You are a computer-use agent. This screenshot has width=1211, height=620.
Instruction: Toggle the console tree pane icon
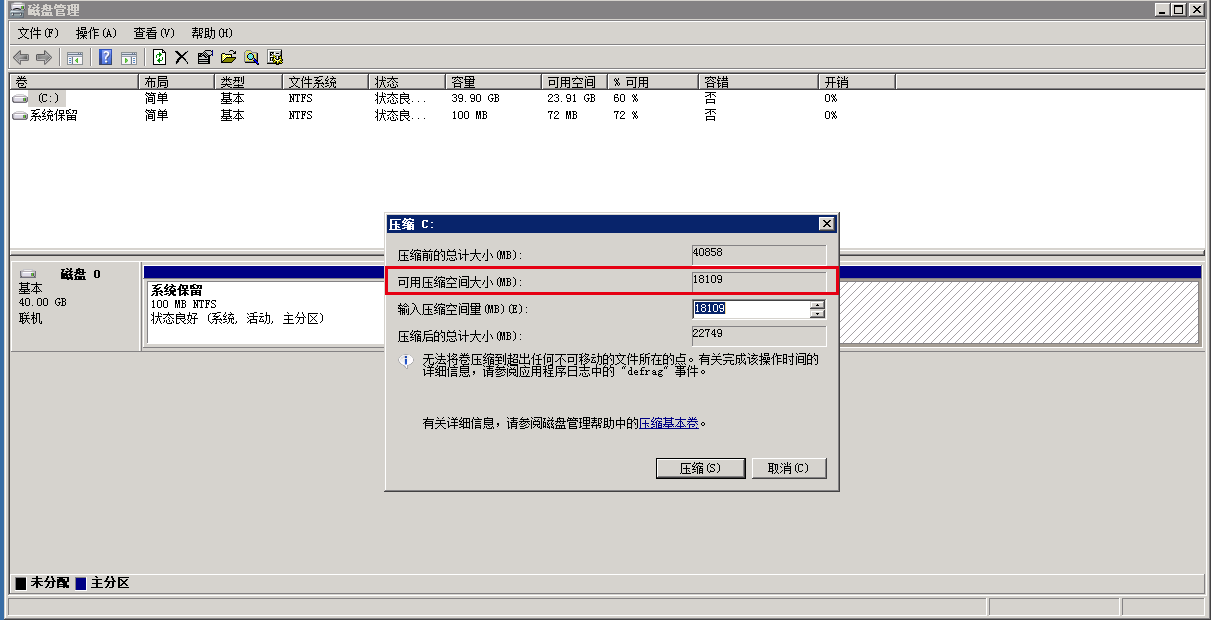point(74,57)
